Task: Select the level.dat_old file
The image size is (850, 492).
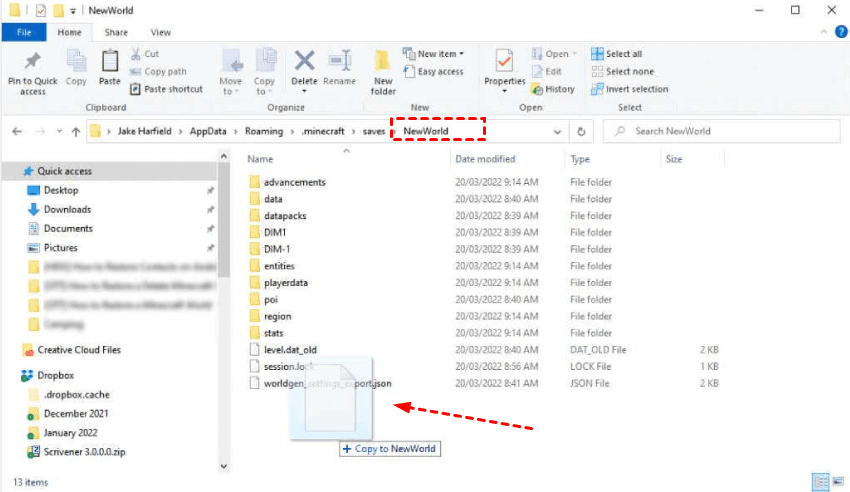Action: (290, 350)
